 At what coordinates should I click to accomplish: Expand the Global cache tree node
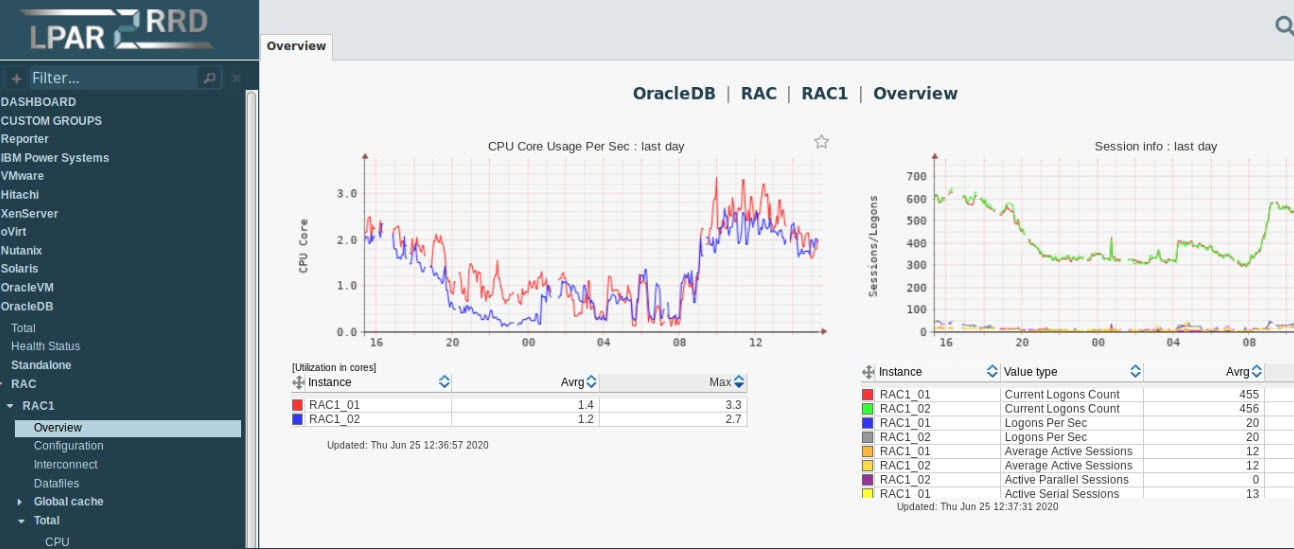21,502
